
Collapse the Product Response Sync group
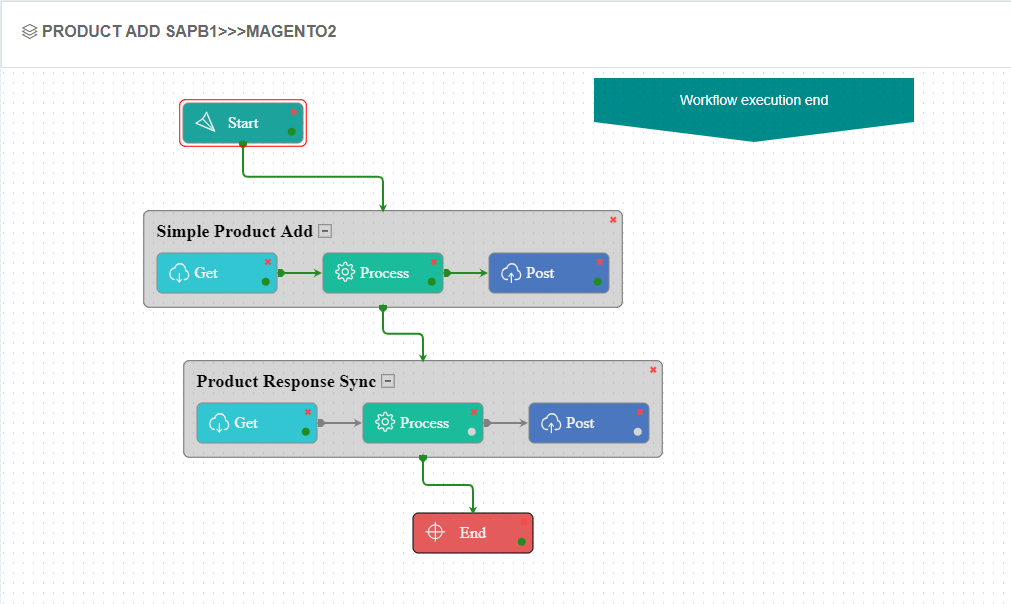388,380
